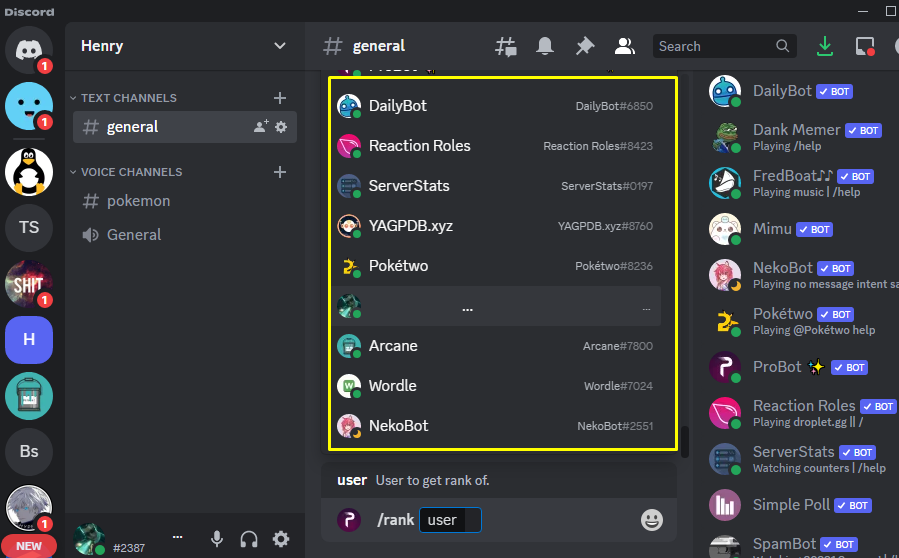Open the Bs server icon
899x558 pixels.
(x=29, y=451)
